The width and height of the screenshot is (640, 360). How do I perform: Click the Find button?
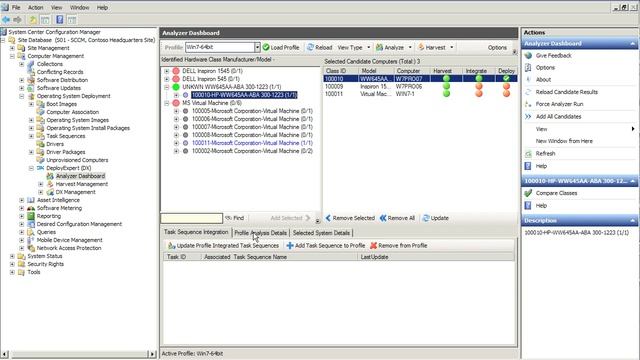235,218
